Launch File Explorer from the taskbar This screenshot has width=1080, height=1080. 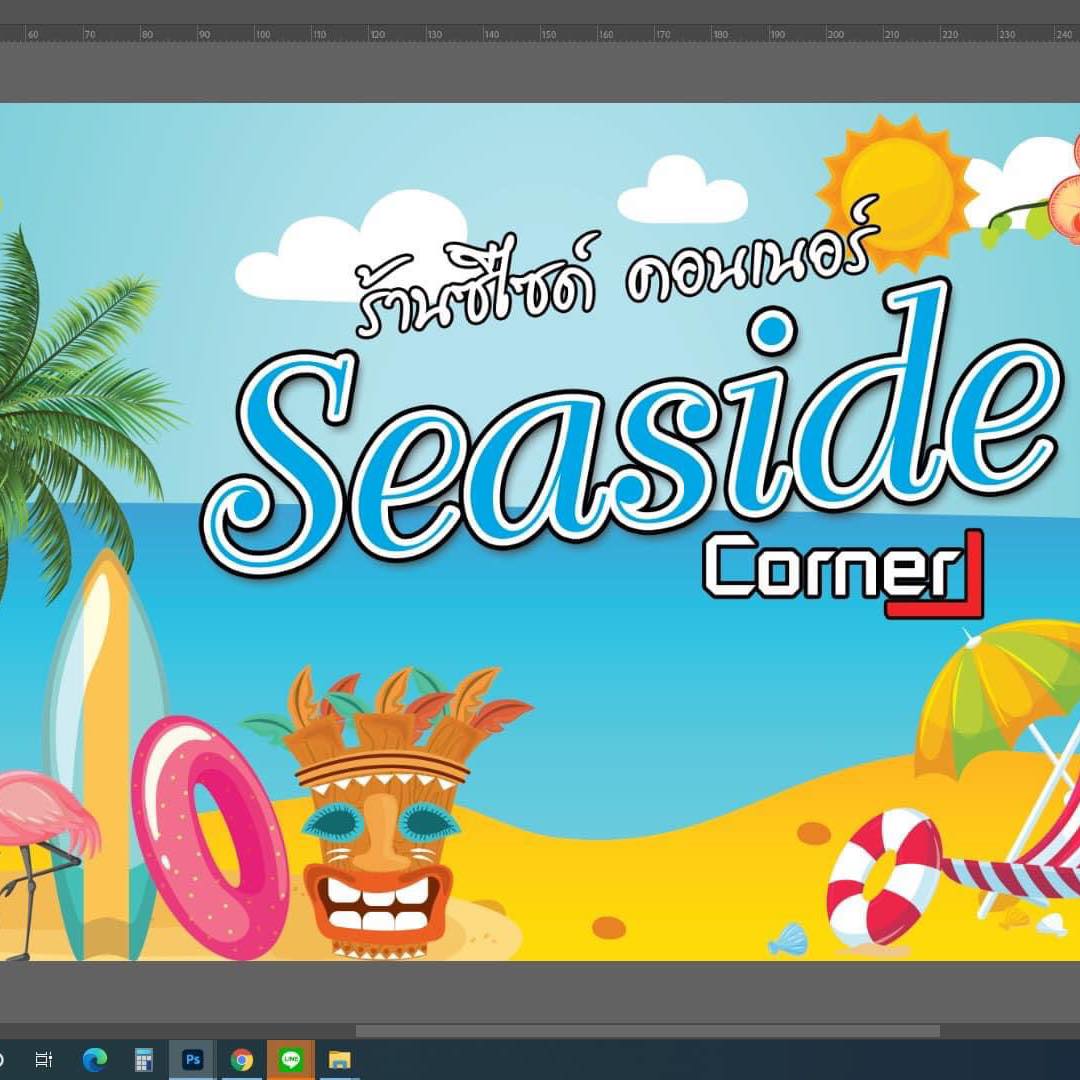340,1060
